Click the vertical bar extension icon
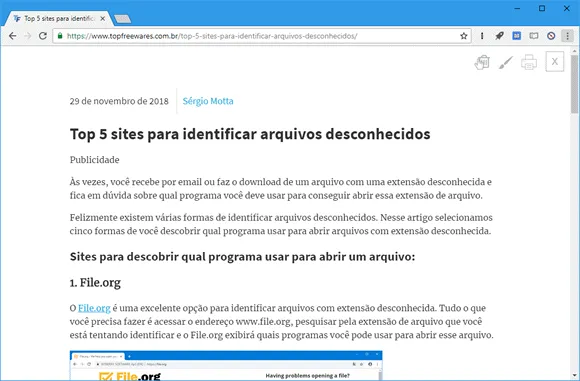This screenshot has height=381, width=580. point(482,36)
